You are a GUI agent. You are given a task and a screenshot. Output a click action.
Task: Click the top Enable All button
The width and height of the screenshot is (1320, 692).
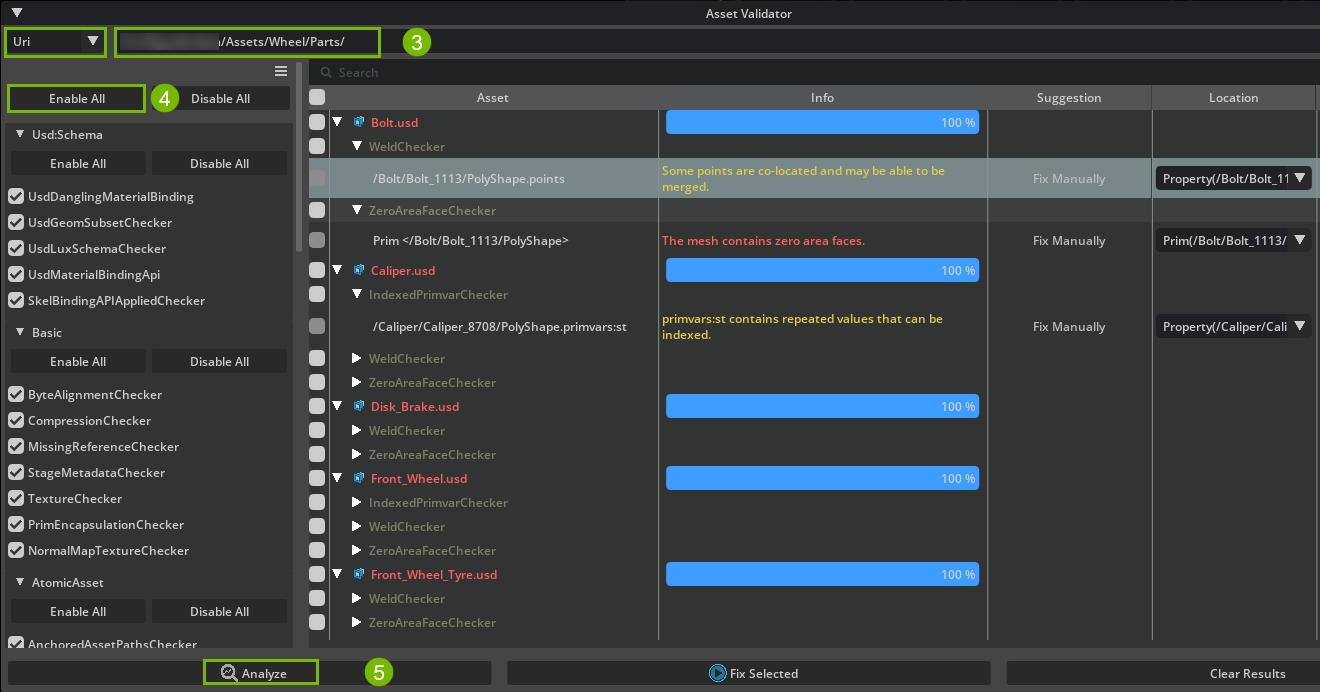pos(77,98)
